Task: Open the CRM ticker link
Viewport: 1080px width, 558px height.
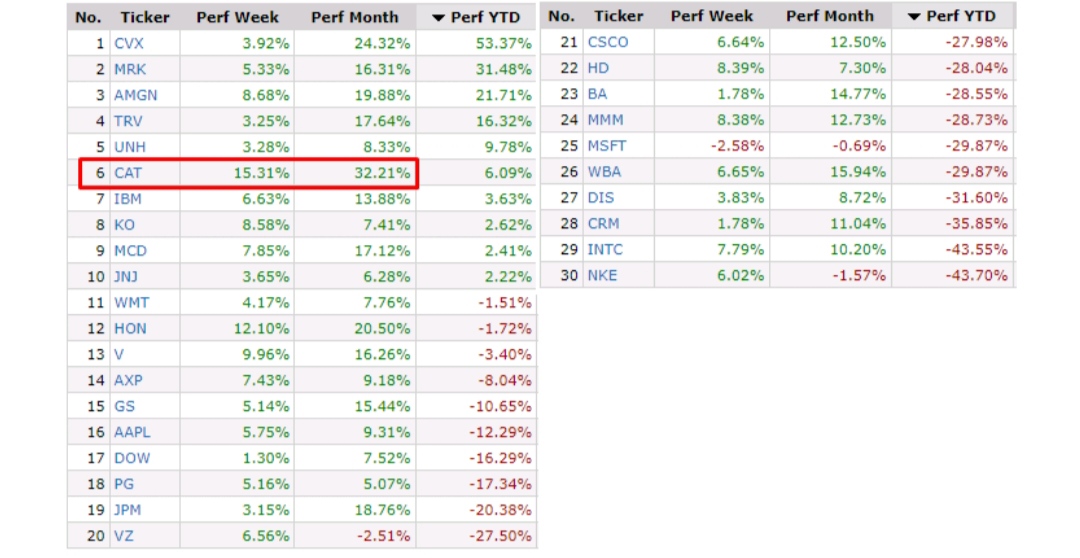Action: coord(603,224)
